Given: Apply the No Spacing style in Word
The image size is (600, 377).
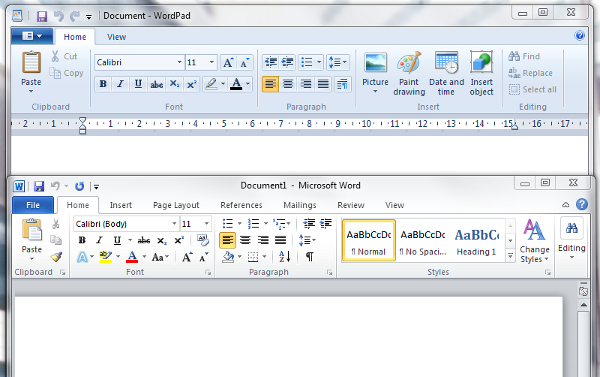Looking at the screenshot, I should click(423, 241).
